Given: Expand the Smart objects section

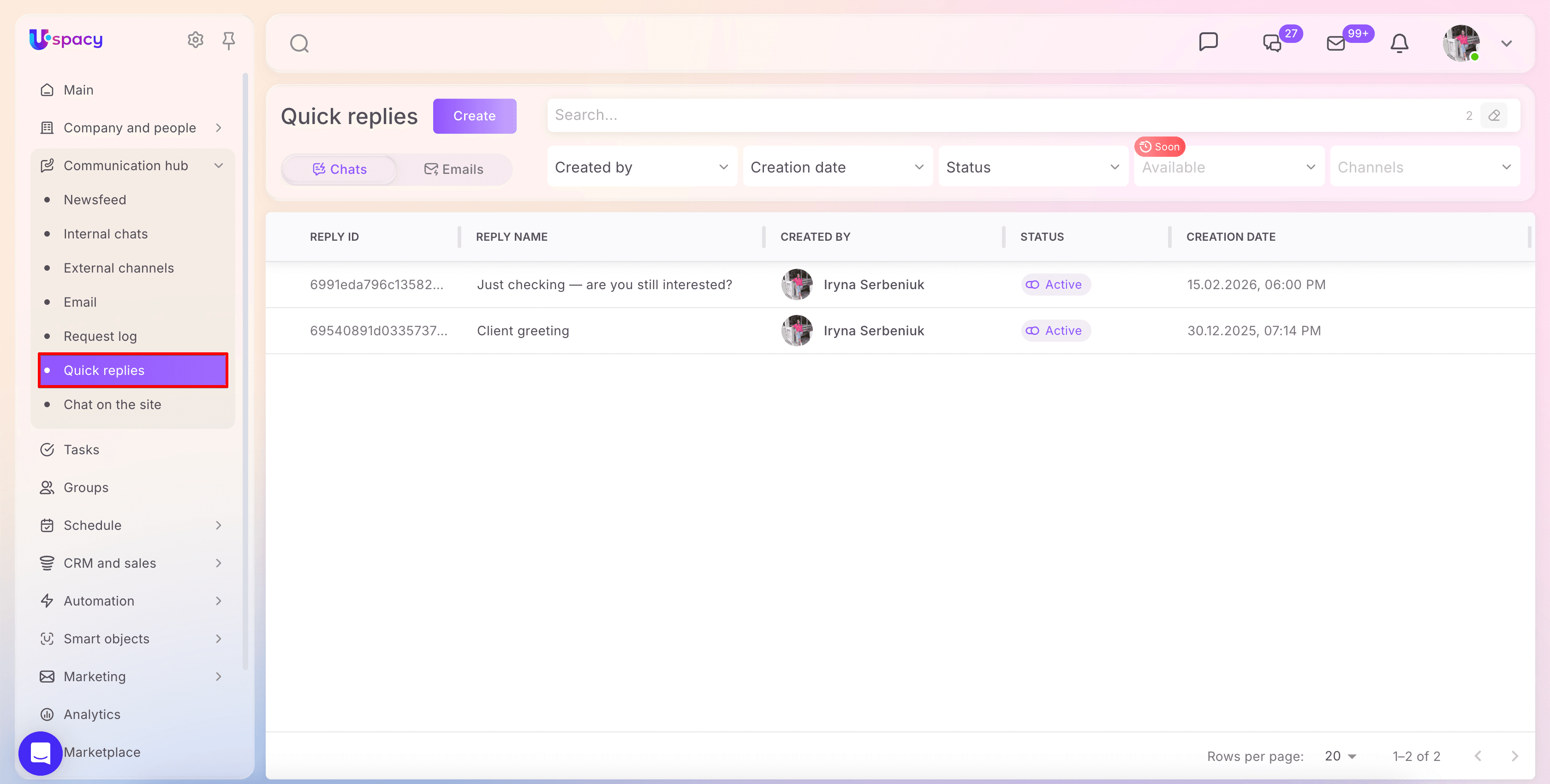Looking at the screenshot, I should (132, 639).
